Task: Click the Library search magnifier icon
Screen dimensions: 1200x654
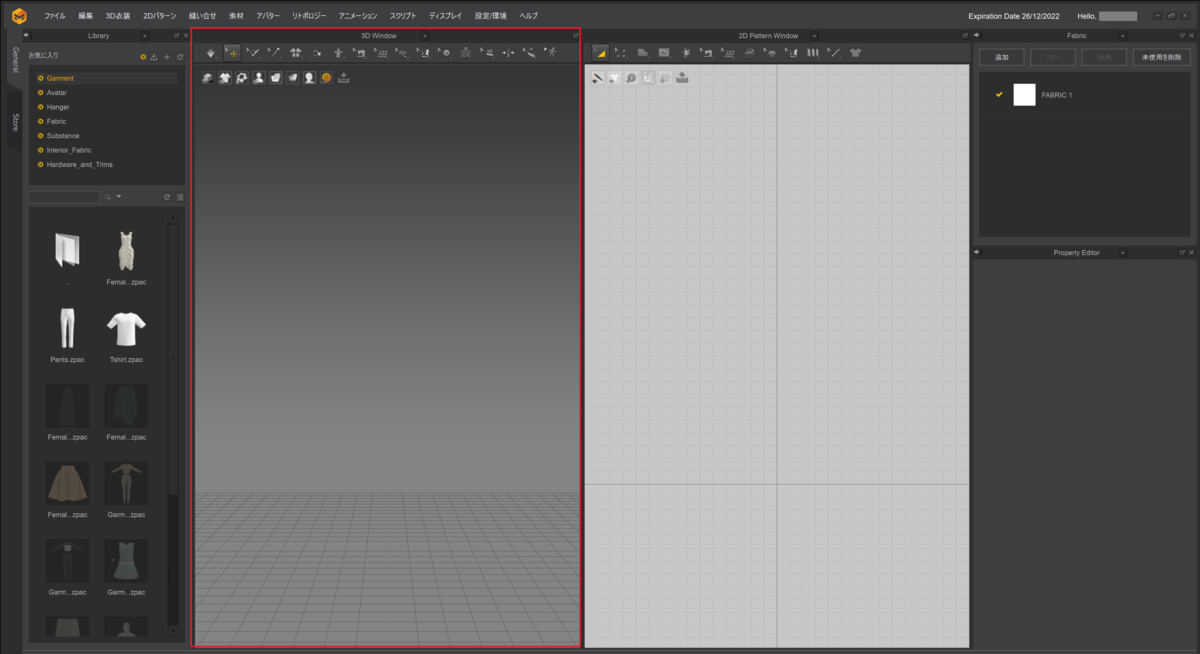Action: click(108, 197)
